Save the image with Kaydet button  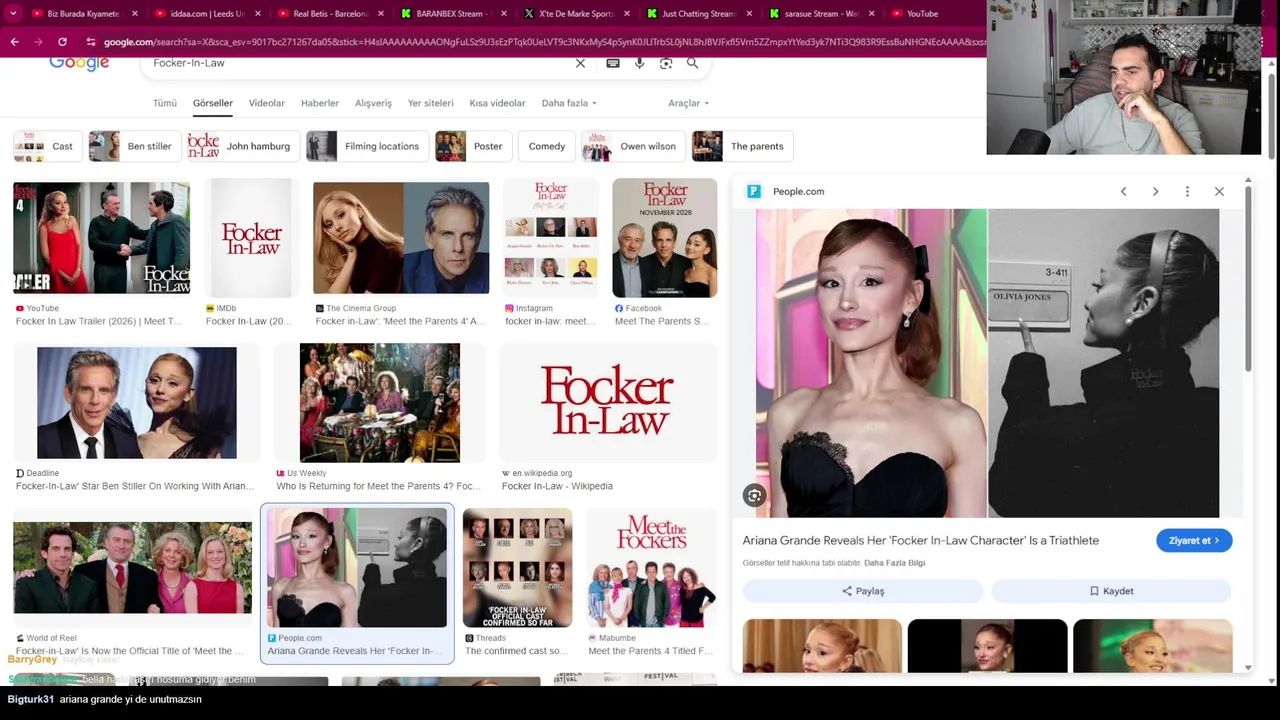[x=1111, y=591]
